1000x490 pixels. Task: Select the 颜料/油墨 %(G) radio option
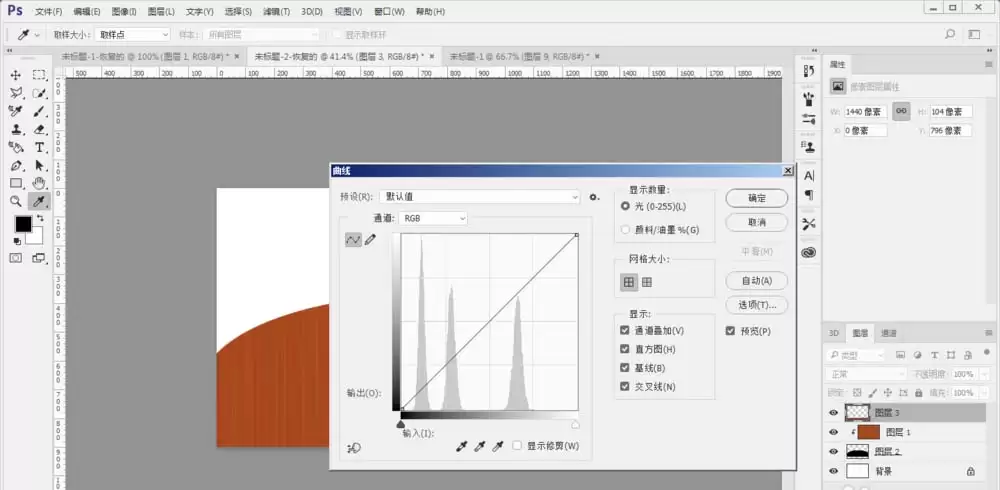click(x=625, y=230)
